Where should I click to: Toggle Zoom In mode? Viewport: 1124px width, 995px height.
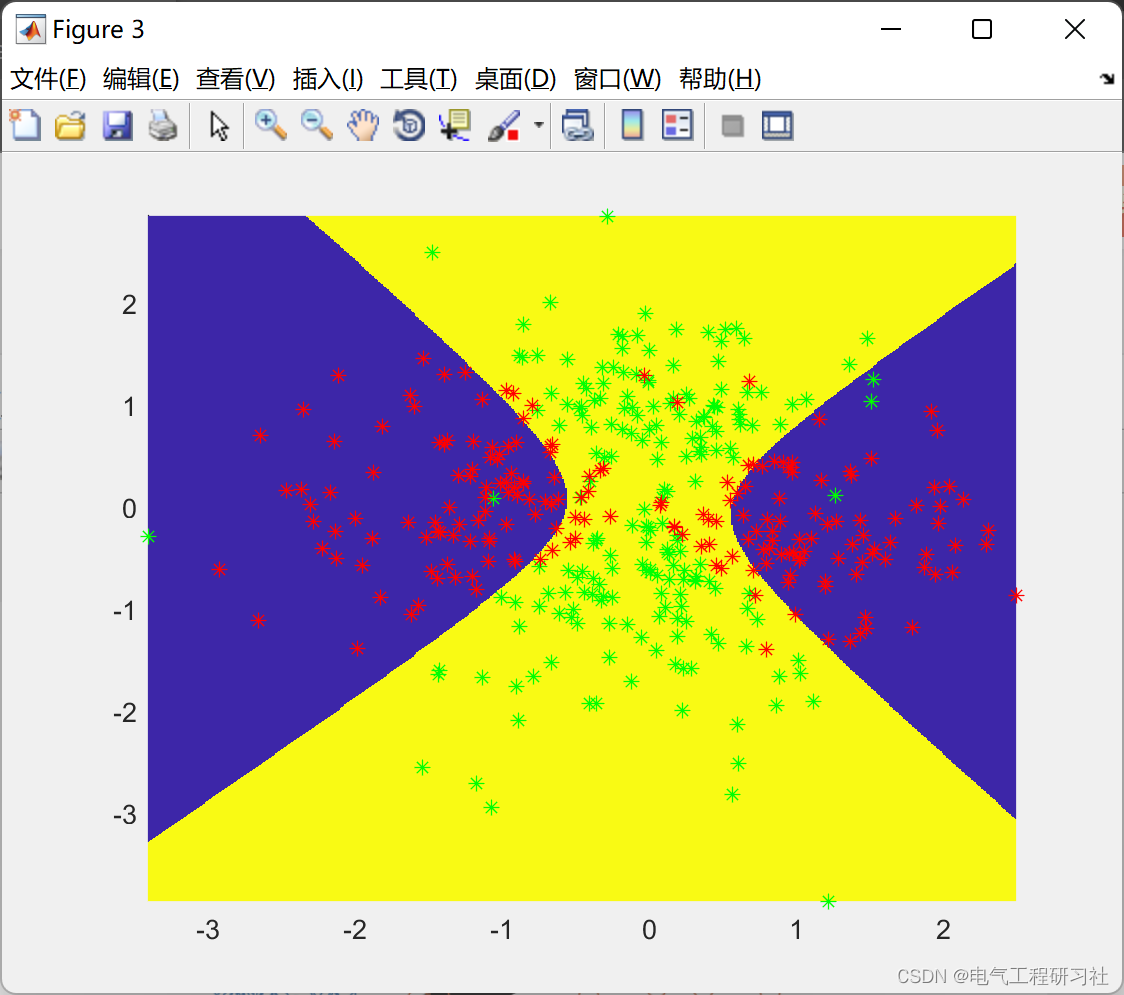[x=271, y=125]
